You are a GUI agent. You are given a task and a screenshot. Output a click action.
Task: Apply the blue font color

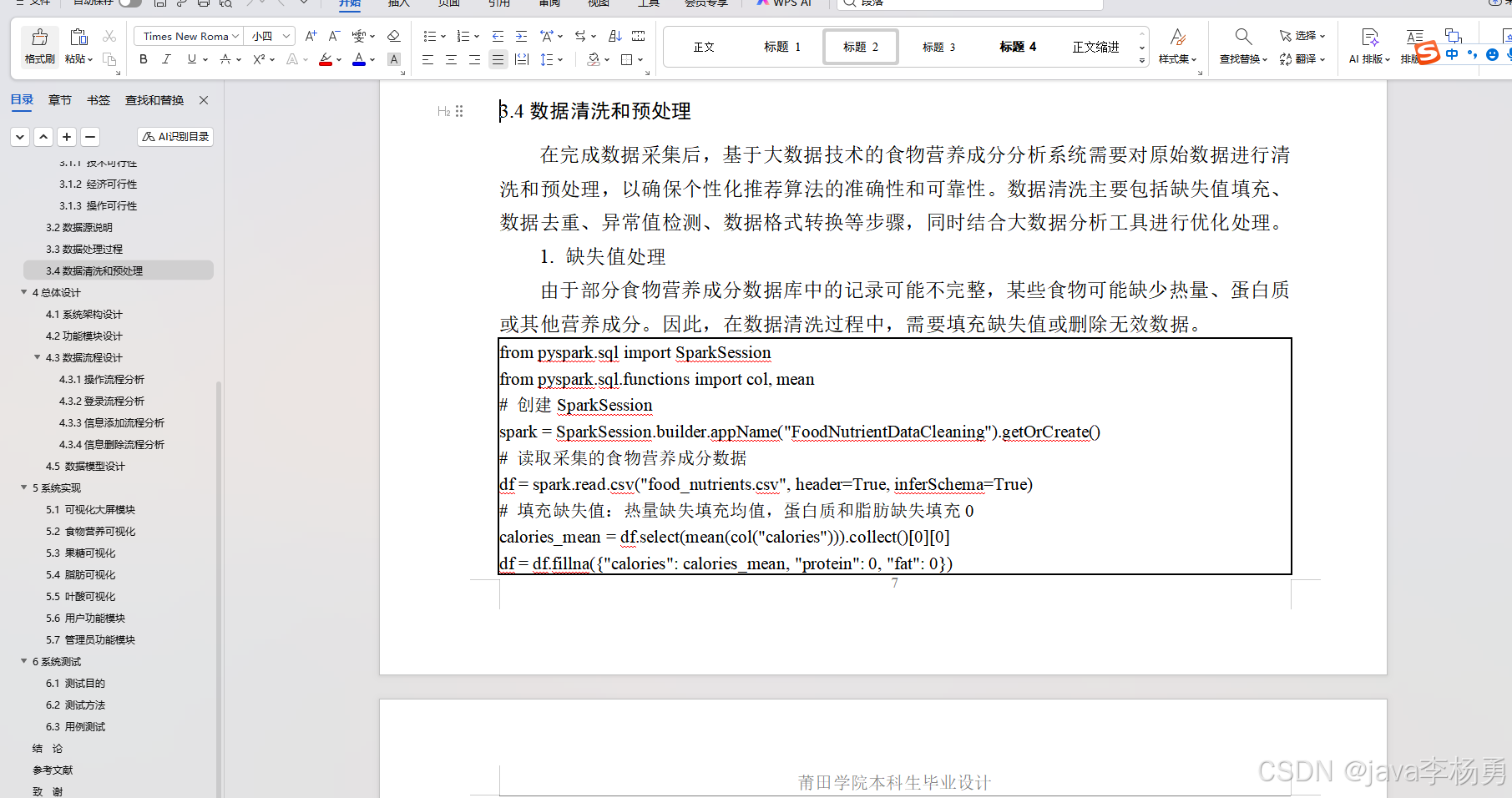click(x=359, y=59)
